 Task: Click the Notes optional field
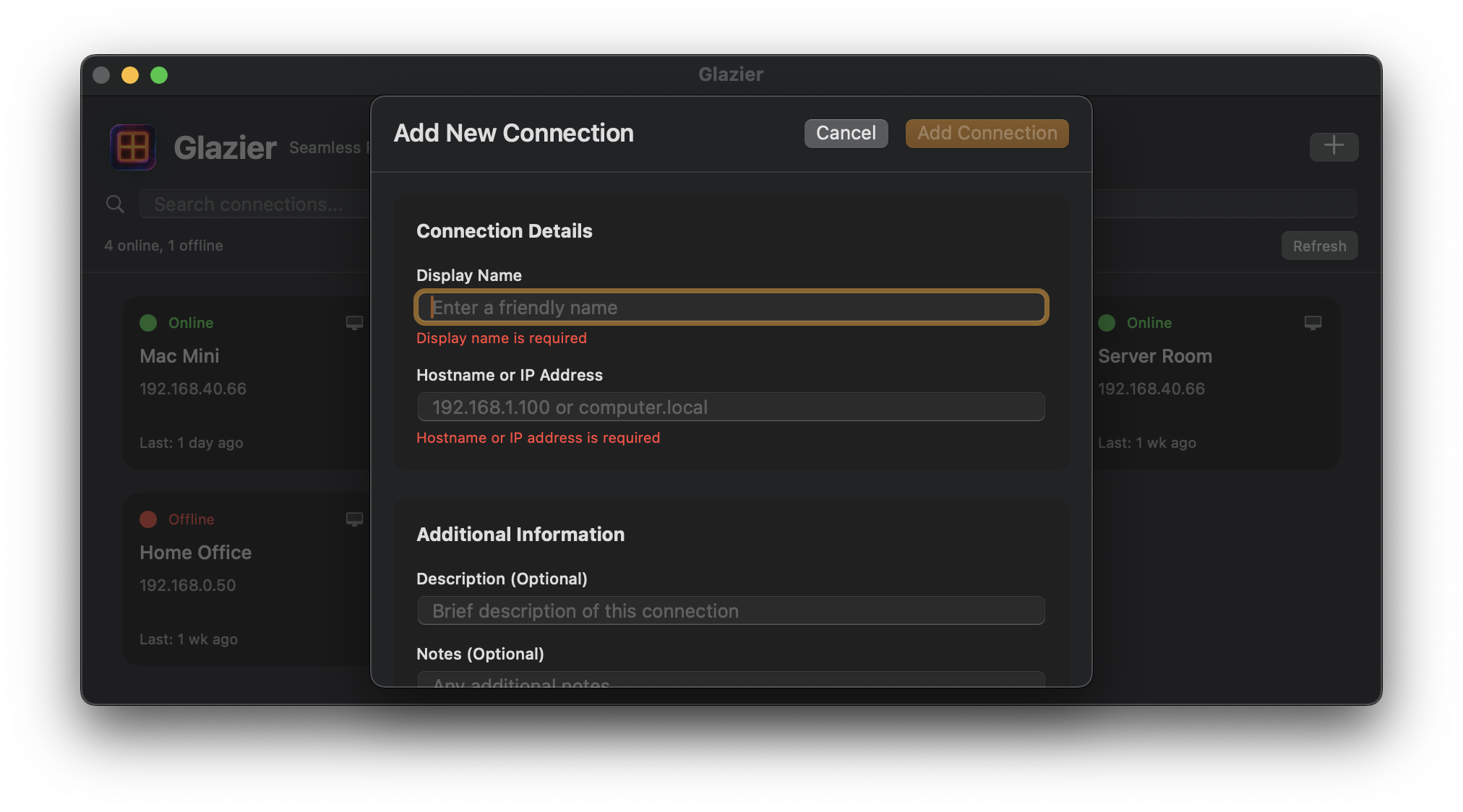pos(731,683)
